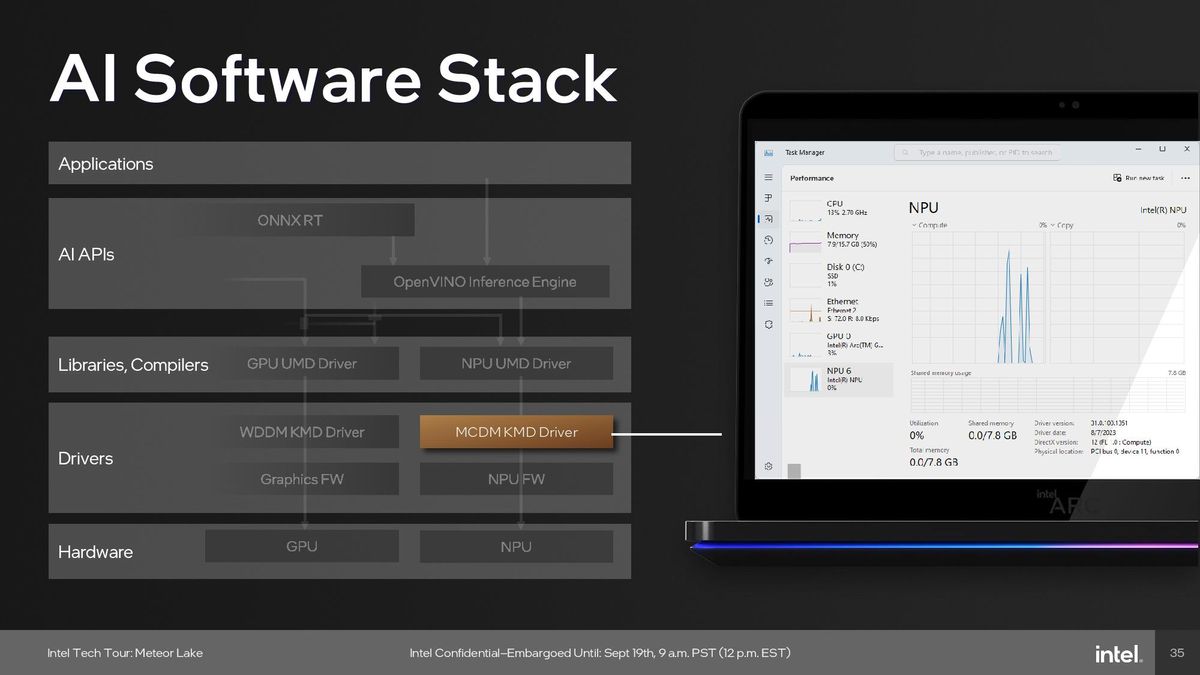Click the Physical location PCI bus value

point(1134,452)
